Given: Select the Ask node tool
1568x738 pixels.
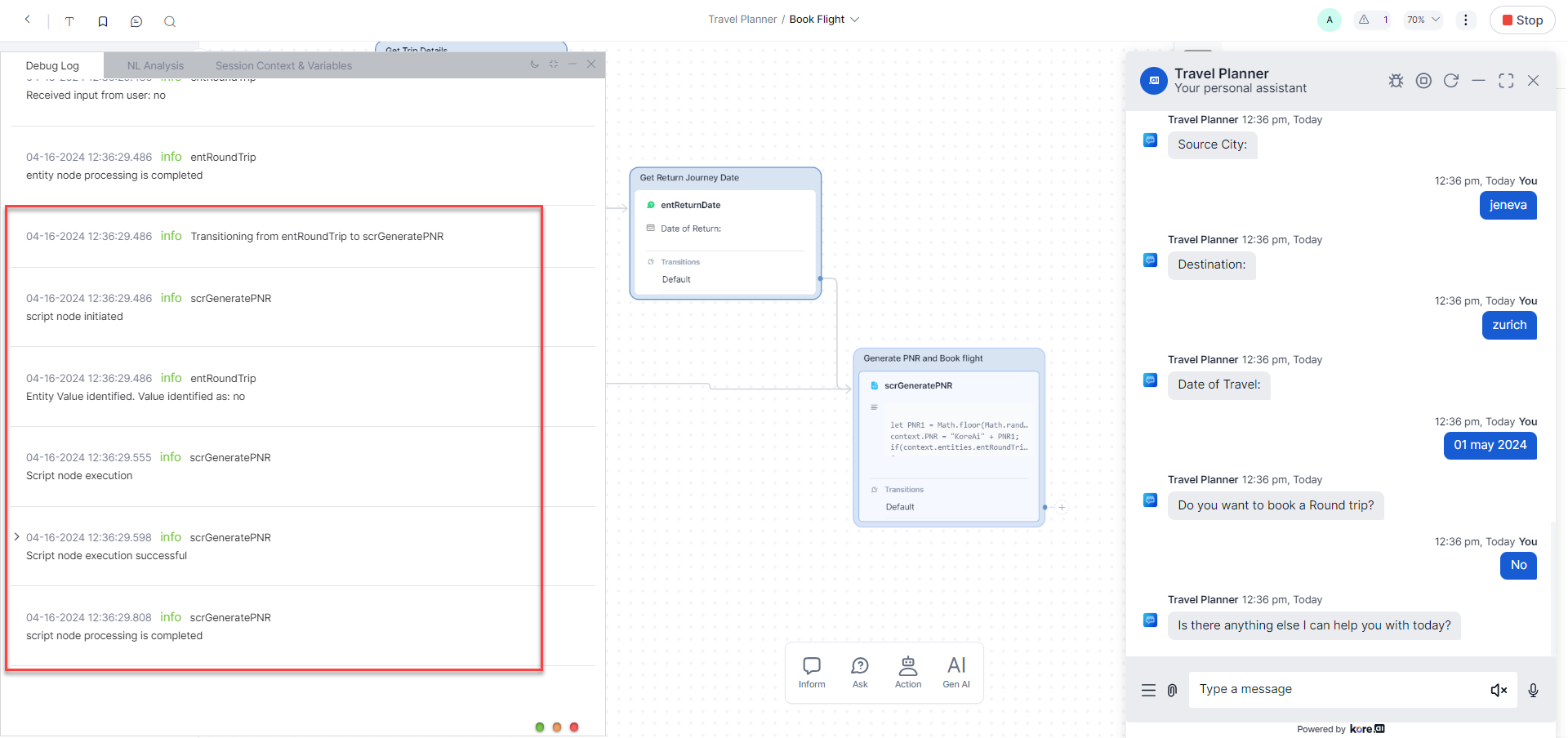Looking at the screenshot, I should pyautogui.click(x=860, y=671).
